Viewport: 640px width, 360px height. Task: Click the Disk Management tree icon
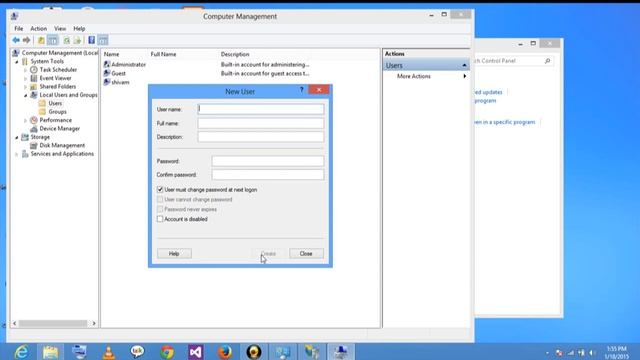point(34,145)
